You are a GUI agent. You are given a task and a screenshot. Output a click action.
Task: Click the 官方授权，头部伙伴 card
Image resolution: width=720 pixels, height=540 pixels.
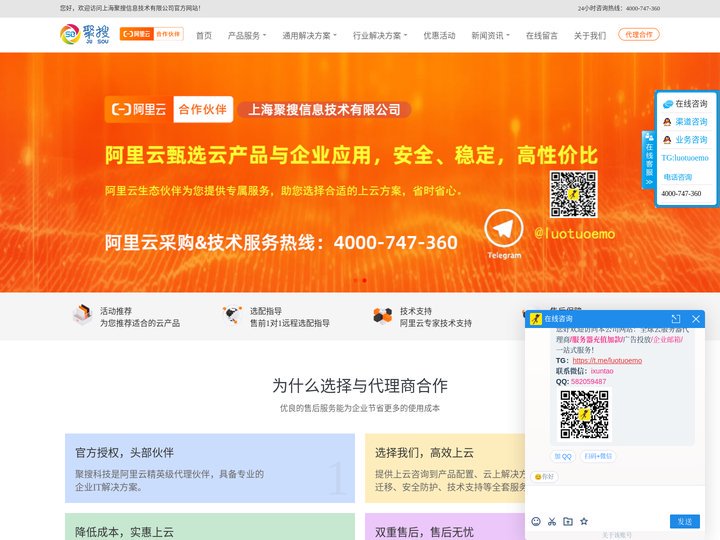210,468
